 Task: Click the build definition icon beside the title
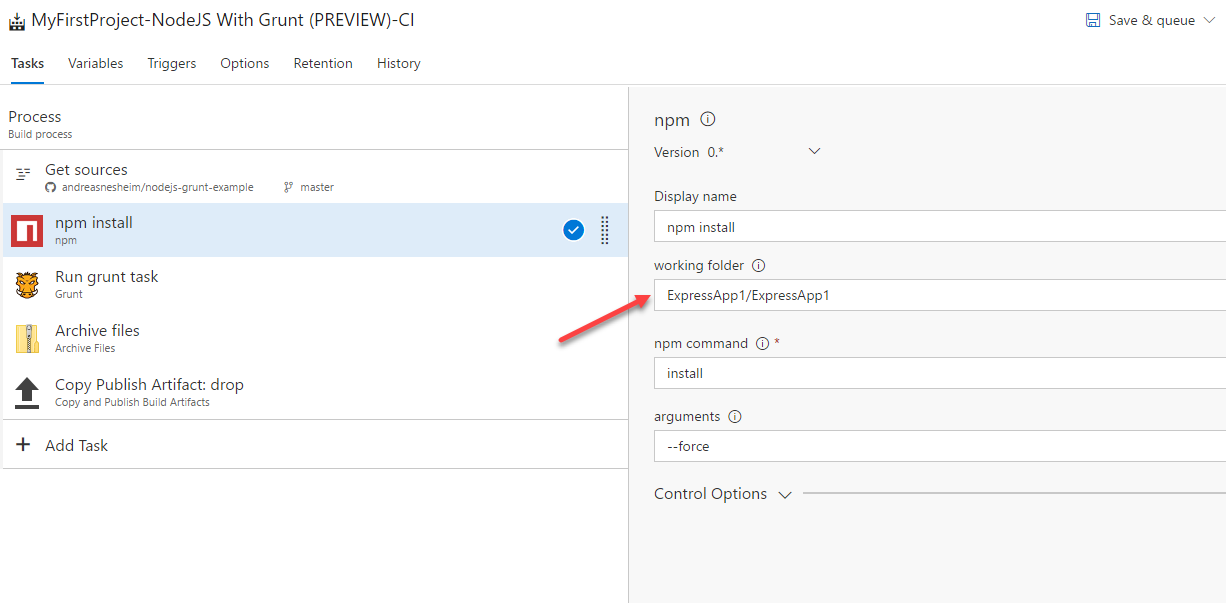(16, 20)
